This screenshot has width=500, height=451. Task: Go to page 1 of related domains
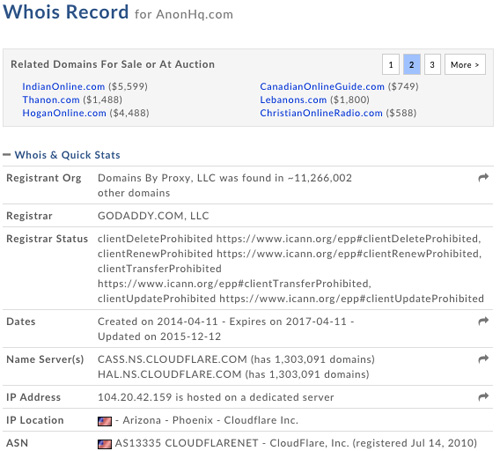(391, 65)
